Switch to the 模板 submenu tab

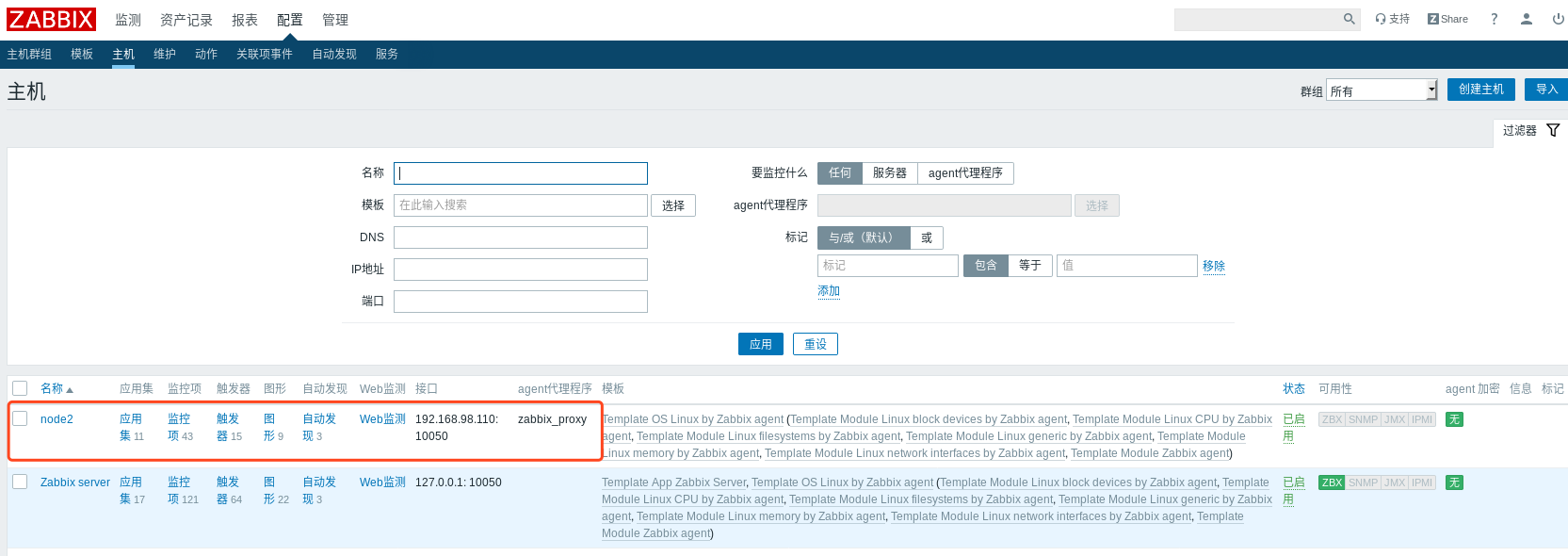tap(82, 55)
